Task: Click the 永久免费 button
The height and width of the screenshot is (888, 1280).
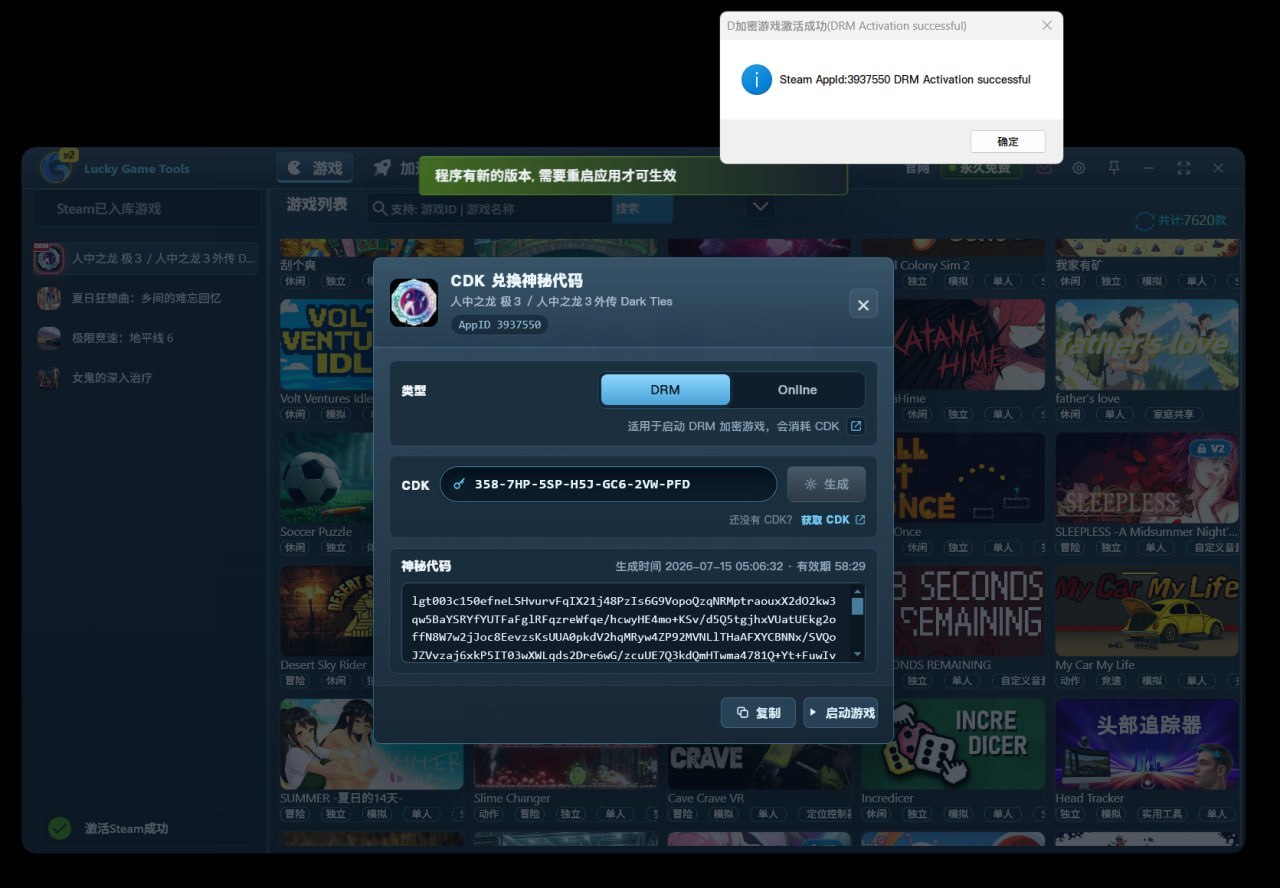Action: coord(981,168)
